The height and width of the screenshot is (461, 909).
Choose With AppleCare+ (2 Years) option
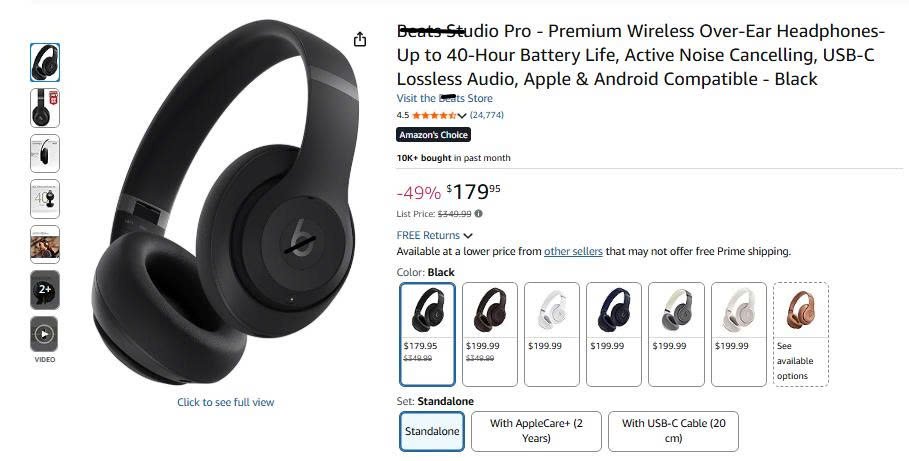[x=536, y=431]
